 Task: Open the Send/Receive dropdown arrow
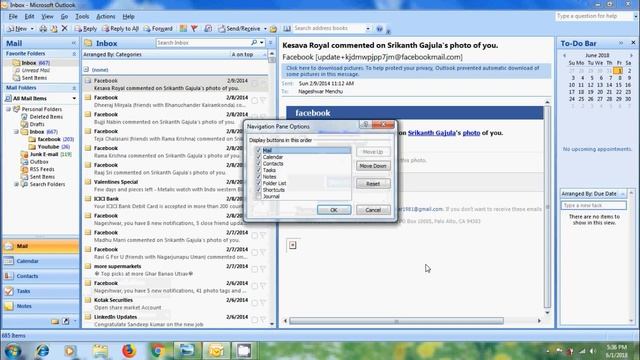(x=265, y=29)
